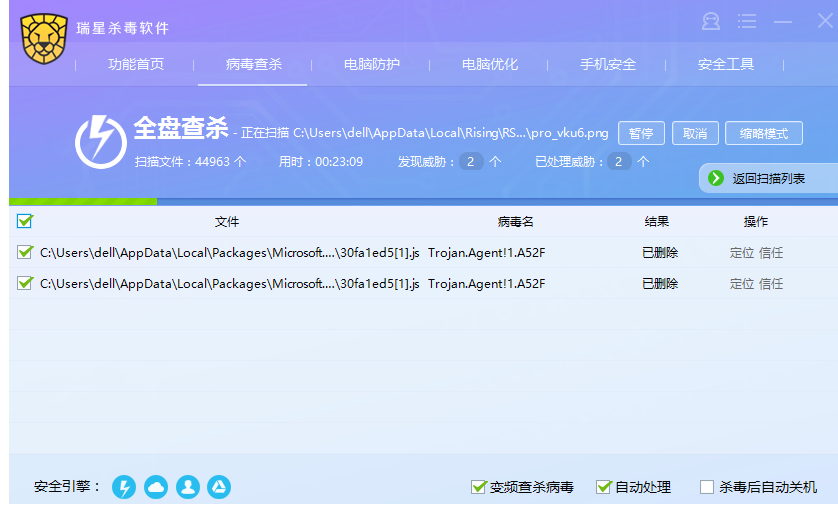The image size is (838, 505).
Task: Open the user account icon
Action: 710,21
